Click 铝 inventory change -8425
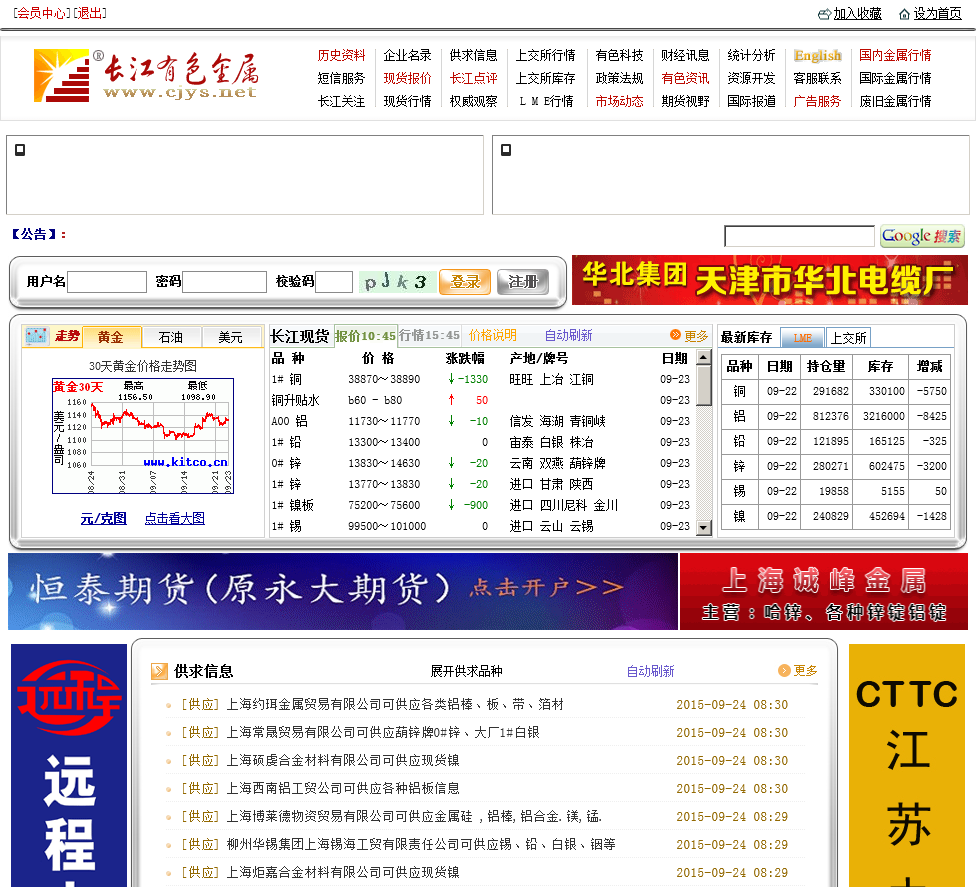The height and width of the screenshot is (887, 976). [x=931, y=416]
